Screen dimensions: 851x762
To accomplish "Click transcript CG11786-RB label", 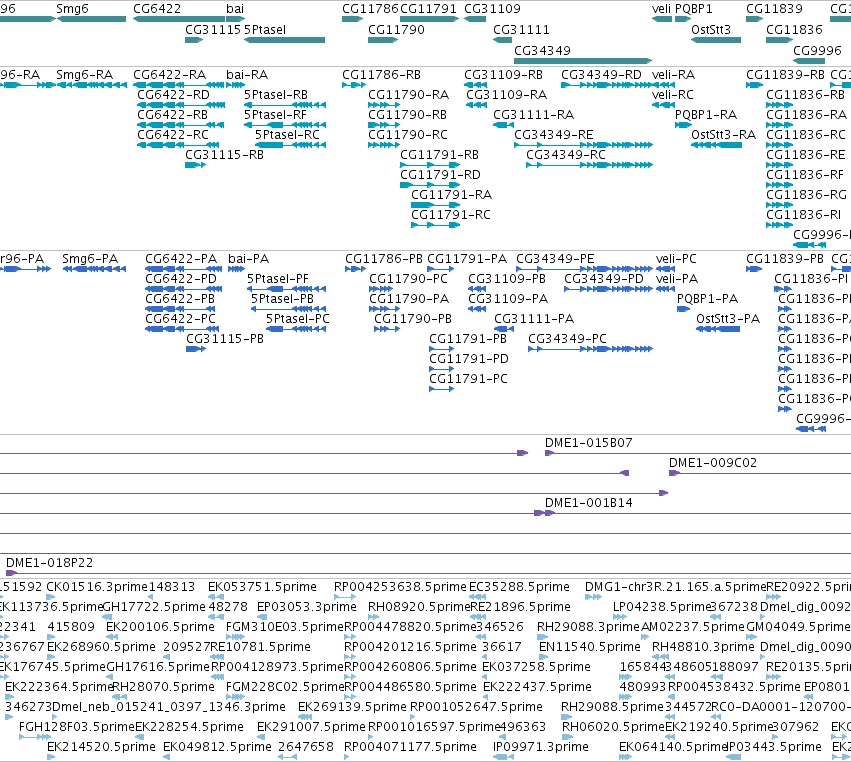I will pyautogui.click(x=382, y=75).
